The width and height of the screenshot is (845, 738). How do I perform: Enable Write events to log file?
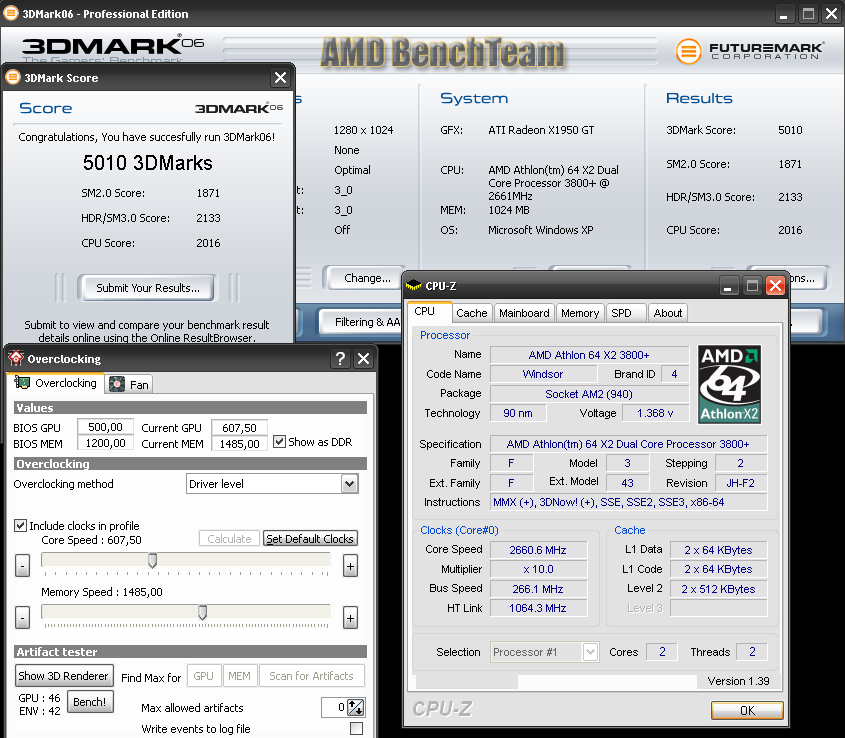point(356,728)
